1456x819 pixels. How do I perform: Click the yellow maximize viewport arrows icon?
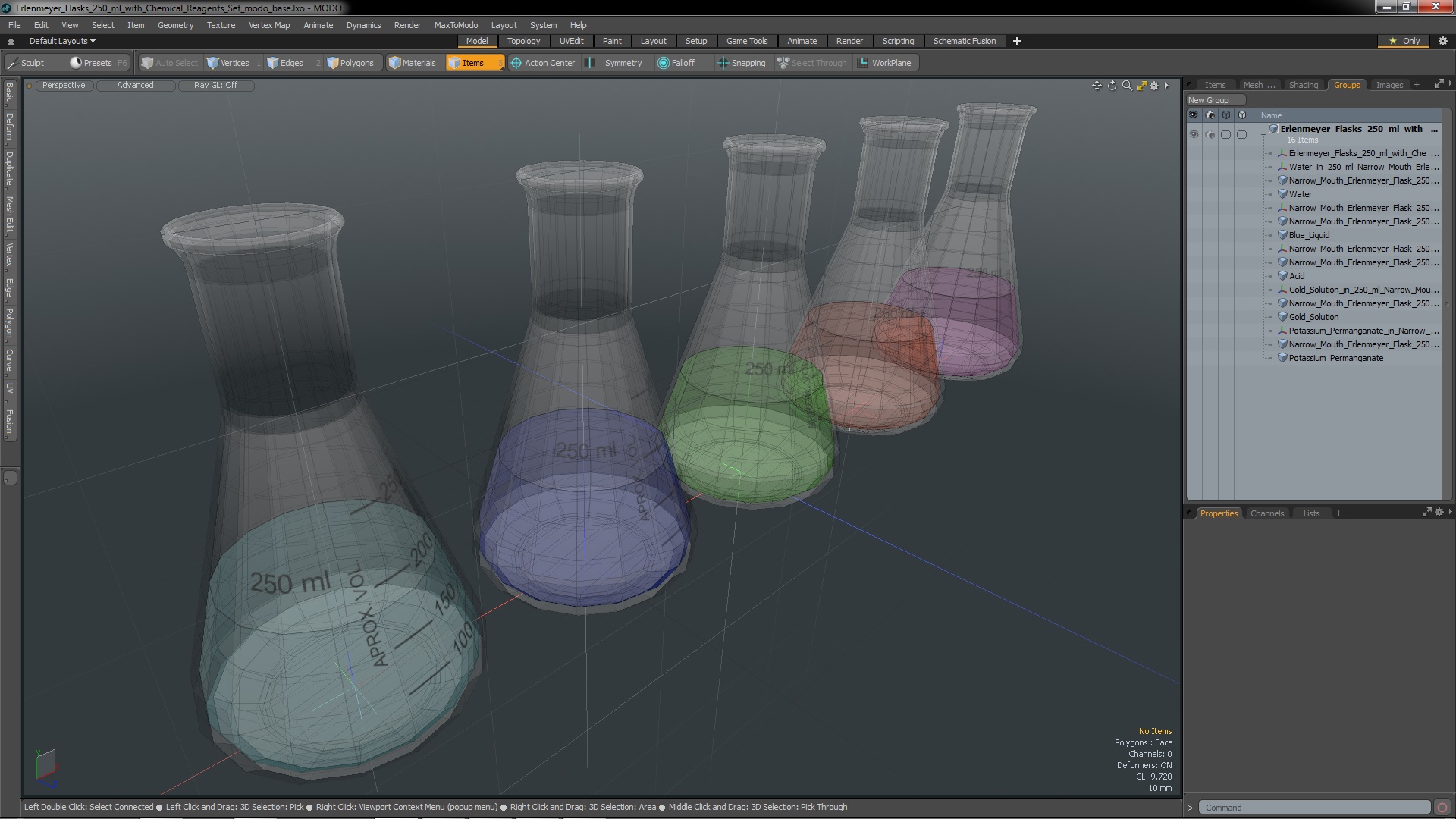1141,86
